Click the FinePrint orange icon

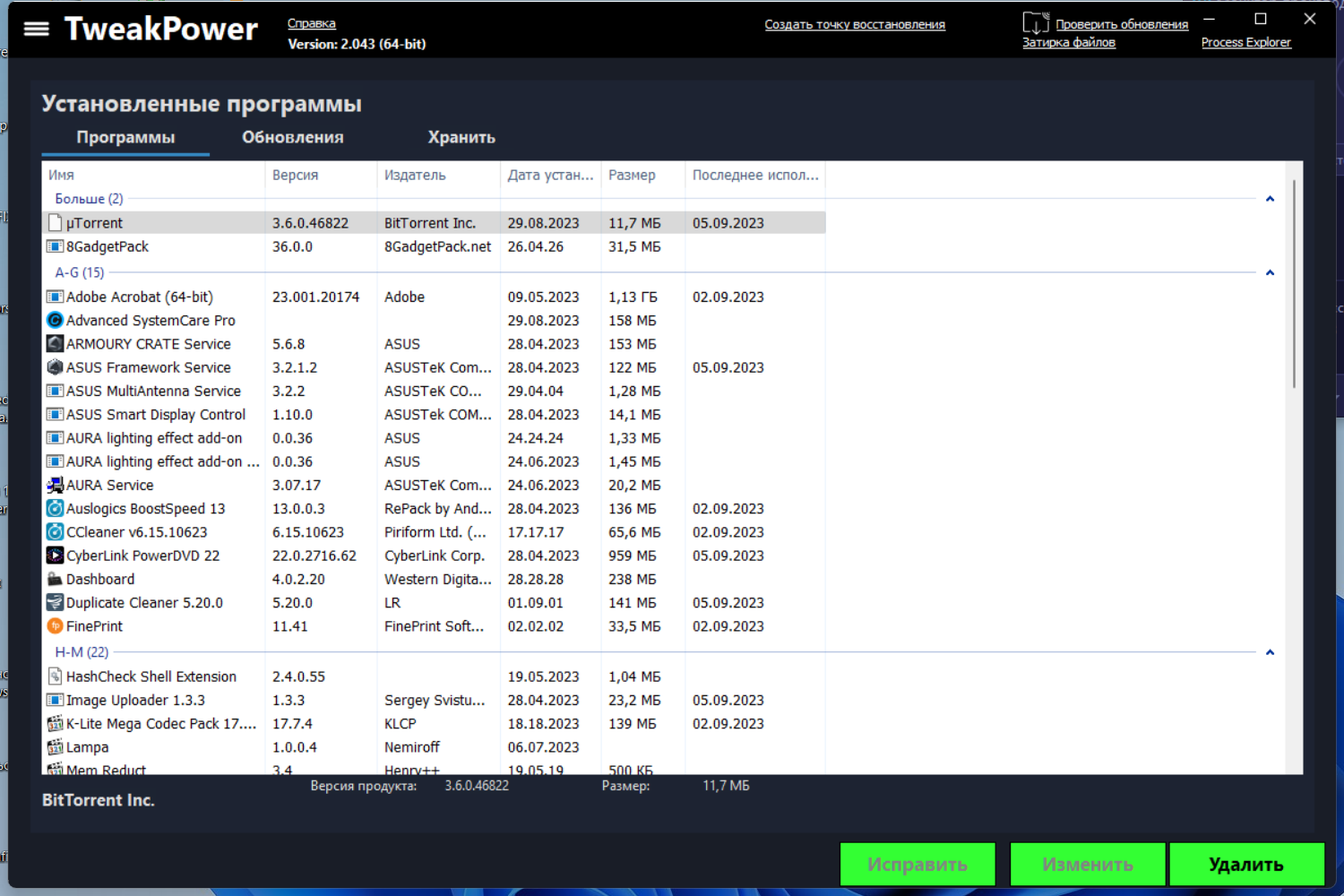point(55,625)
